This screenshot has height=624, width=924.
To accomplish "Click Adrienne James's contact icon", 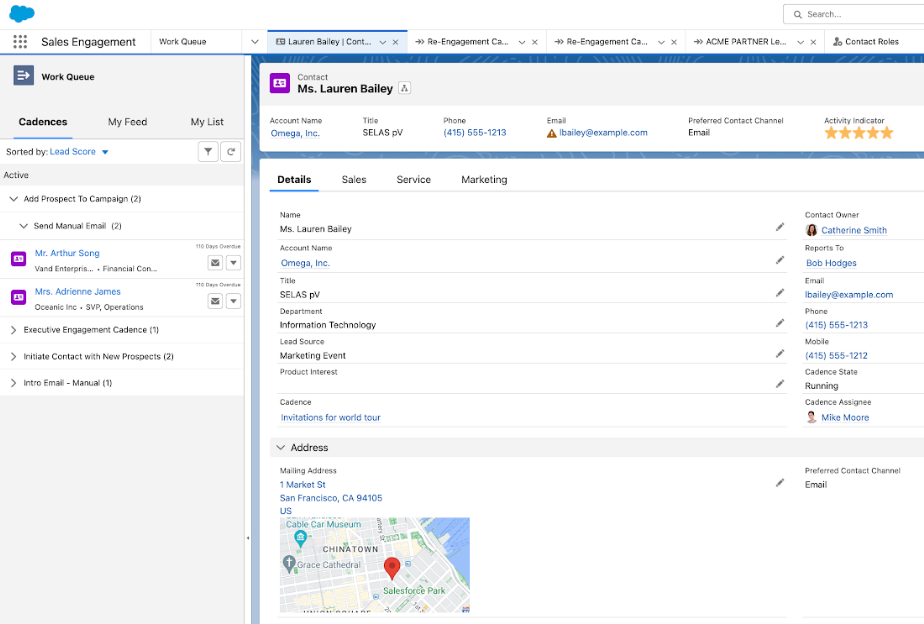I will [x=19, y=297].
